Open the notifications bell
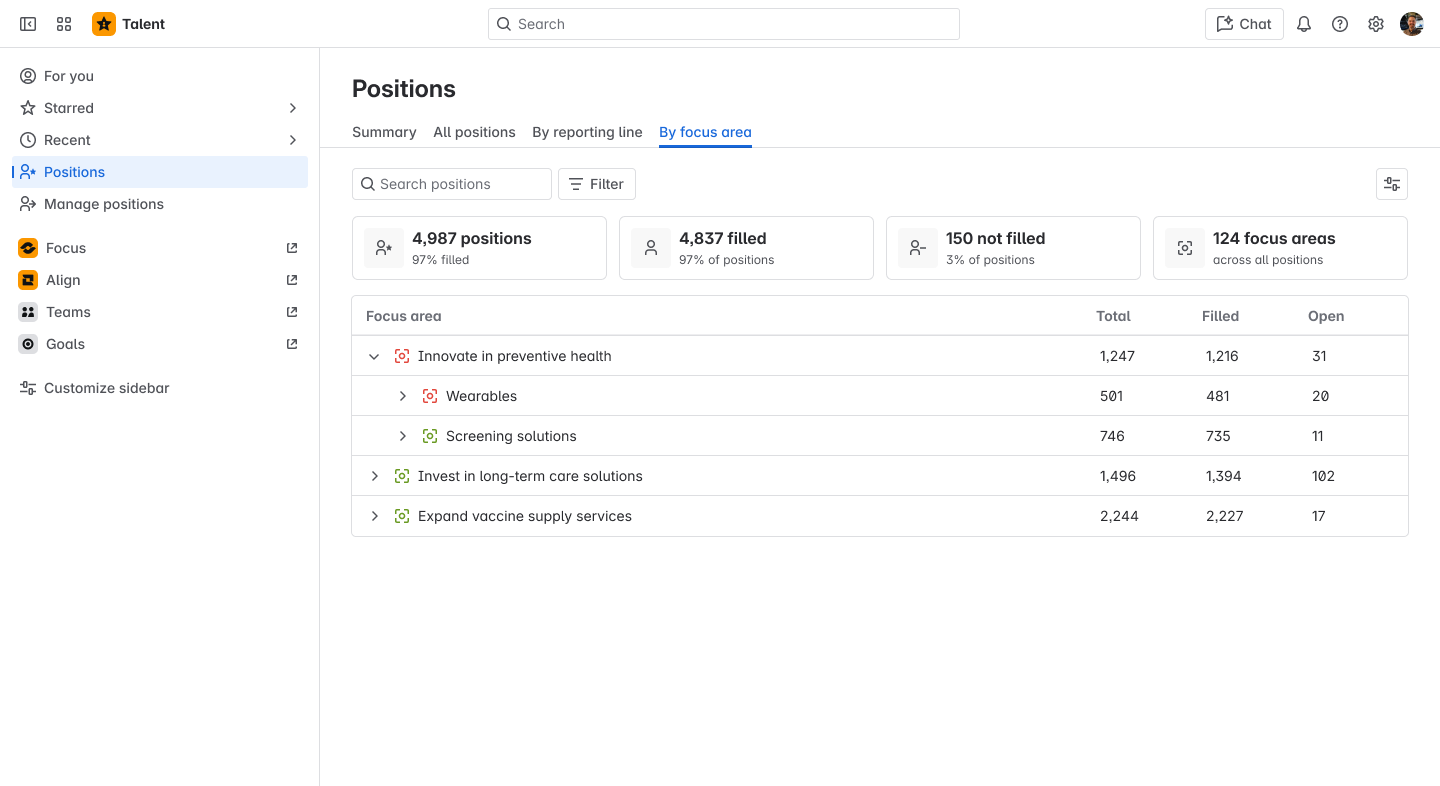The height and width of the screenshot is (786, 1440). tap(1304, 24)
